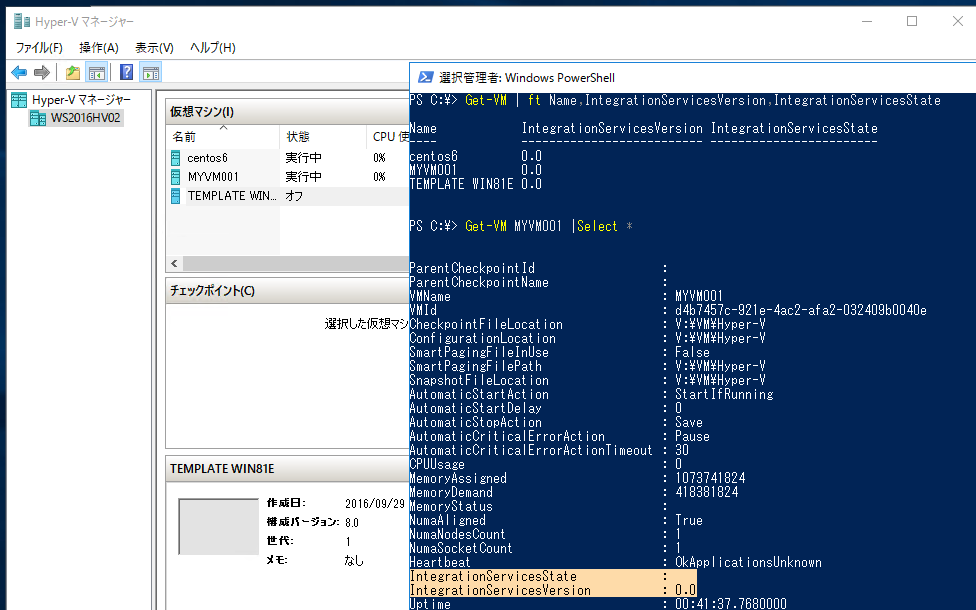Screen dimensions: 976x610
Task: Open the ファイル(F) menu
Action: (x=39, y=47)
